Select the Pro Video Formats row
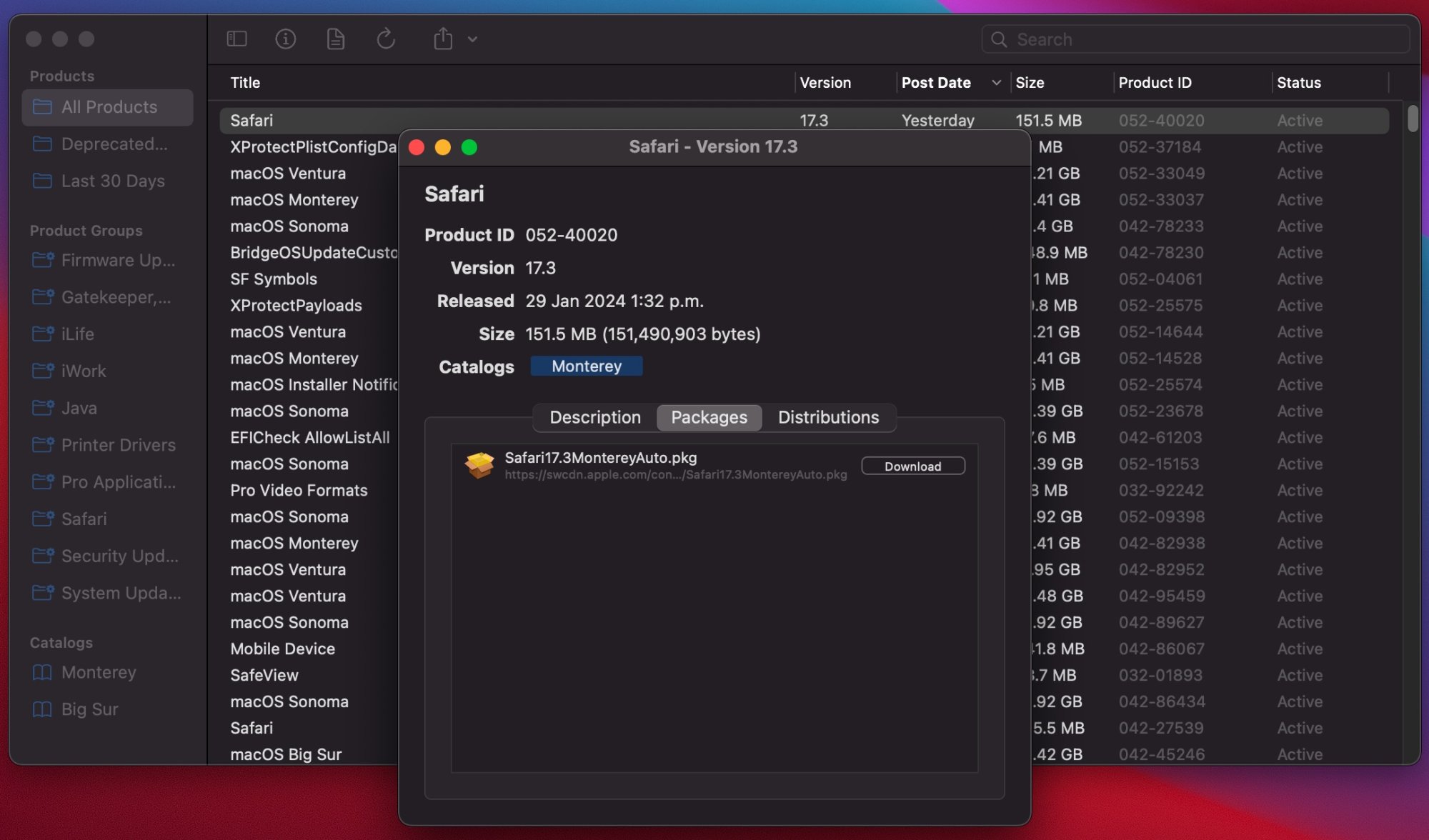This screenshot has height=840, width=1429. pyautogui.click(x=299, y=491)
